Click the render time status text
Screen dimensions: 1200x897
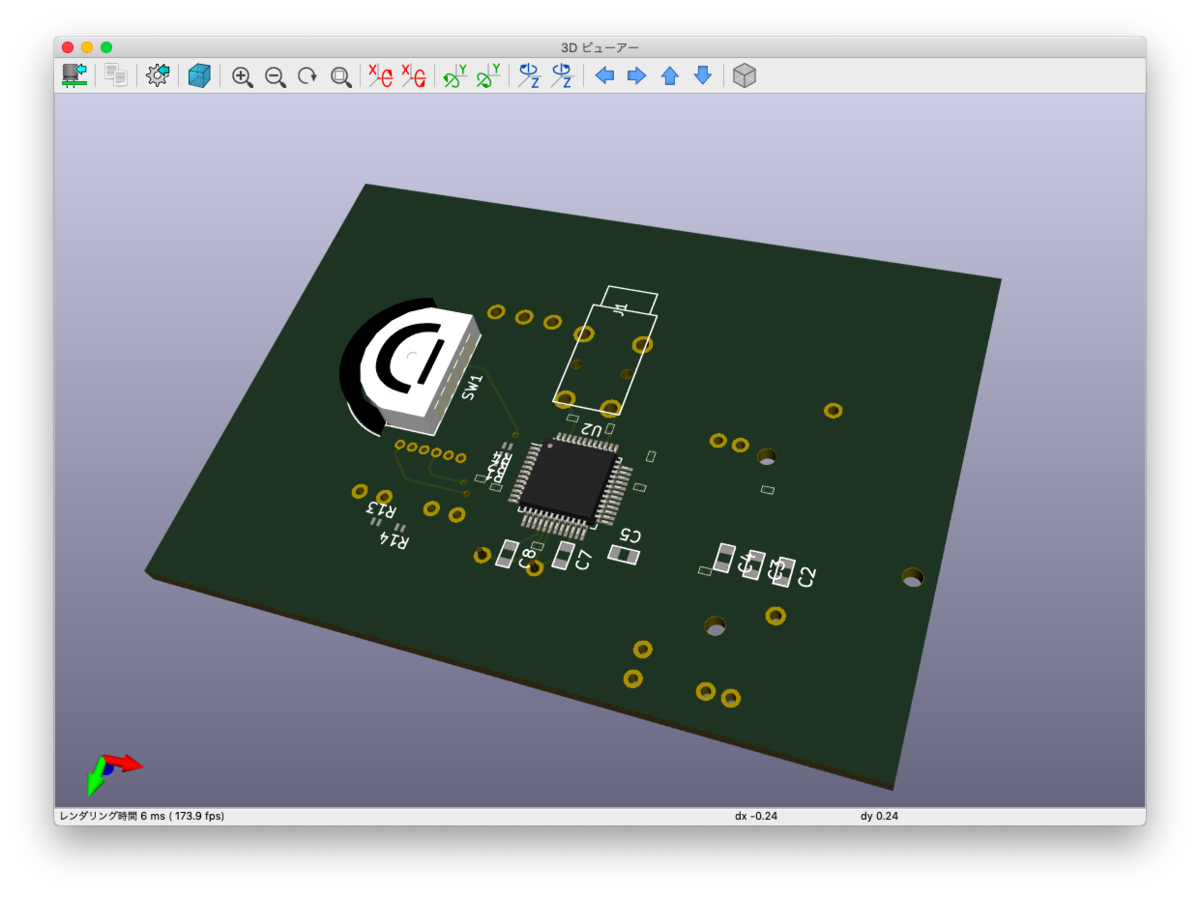tap(141, 816)
